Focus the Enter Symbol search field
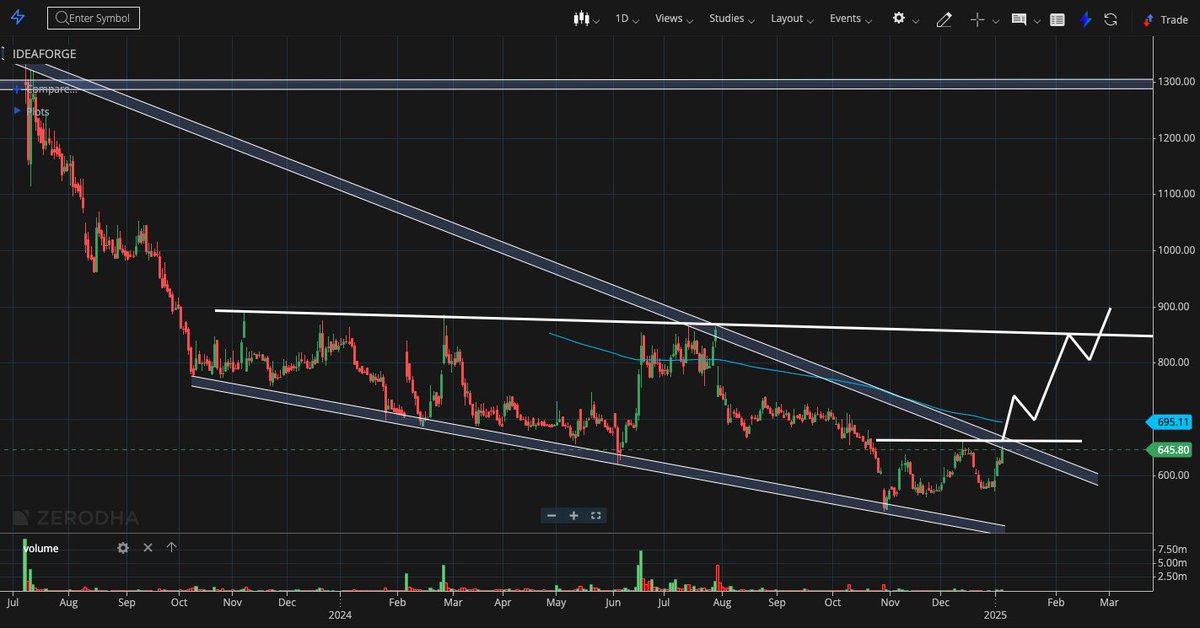Viewport: 1200px width, 628px height. [x=94, y=18]
